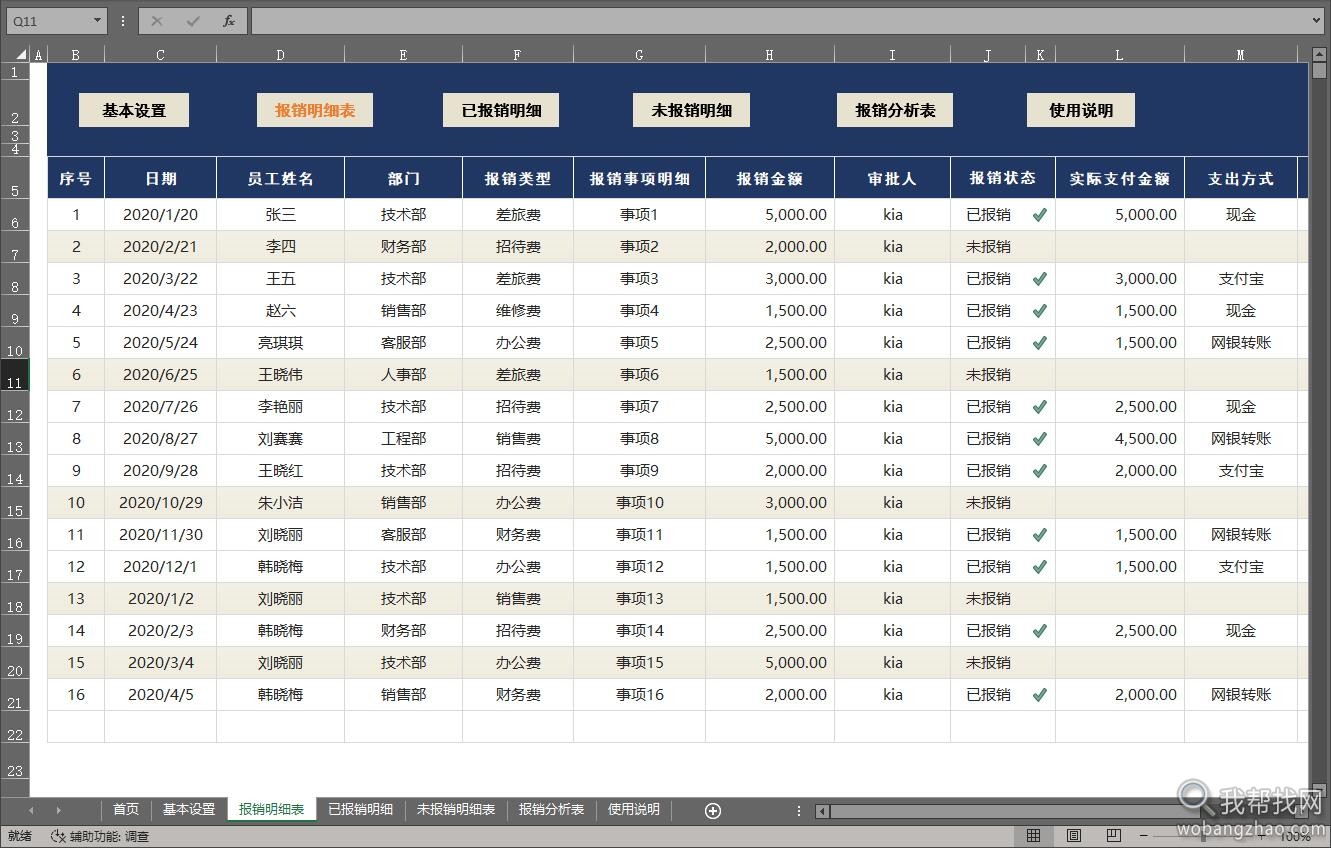This screenshot has height=848, width=1331.
Task: Open the Name Box dropdown arrow
Action: click(97, 20)
